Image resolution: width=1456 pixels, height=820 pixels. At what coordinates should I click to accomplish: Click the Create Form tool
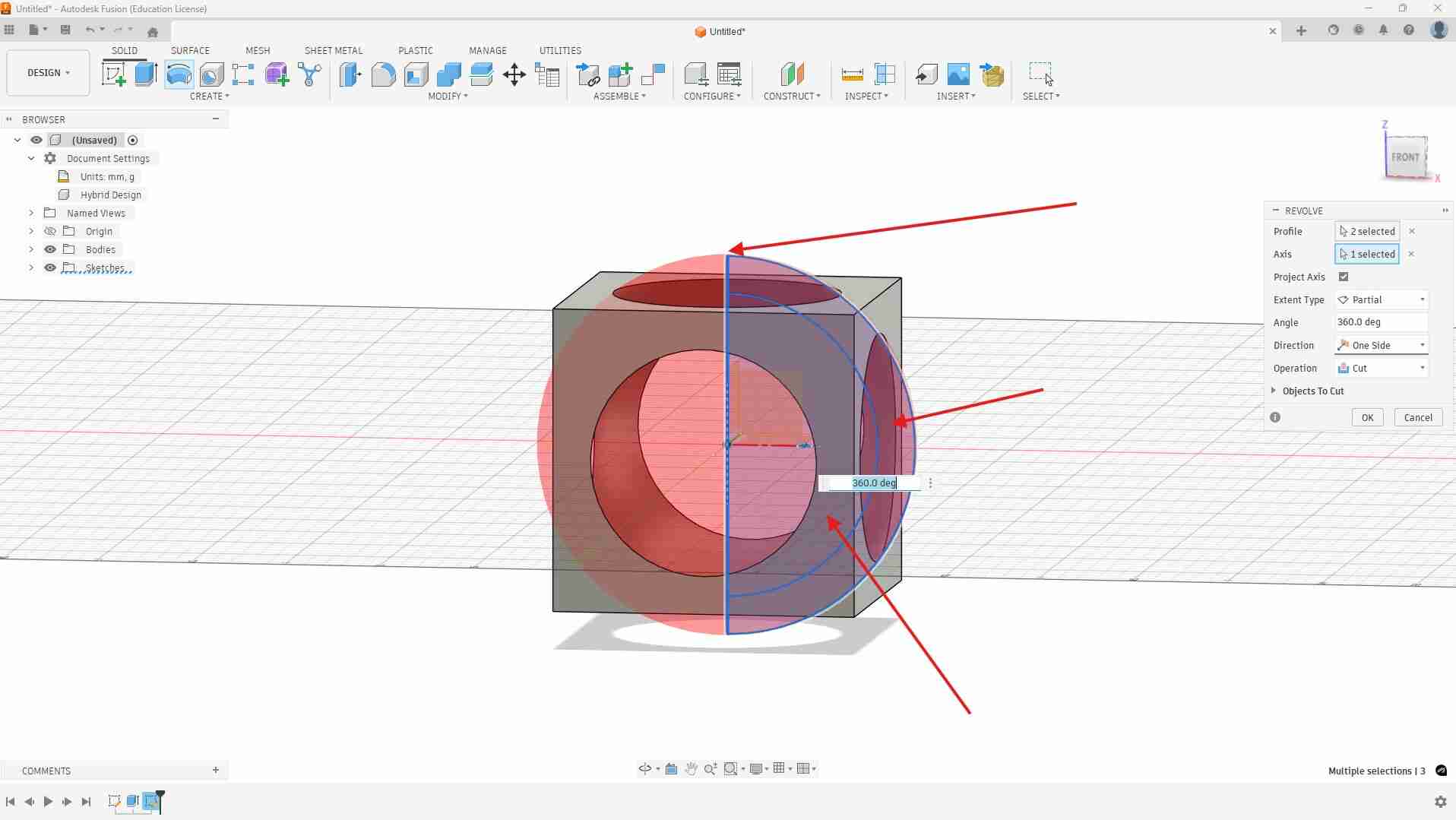point(277,74)
